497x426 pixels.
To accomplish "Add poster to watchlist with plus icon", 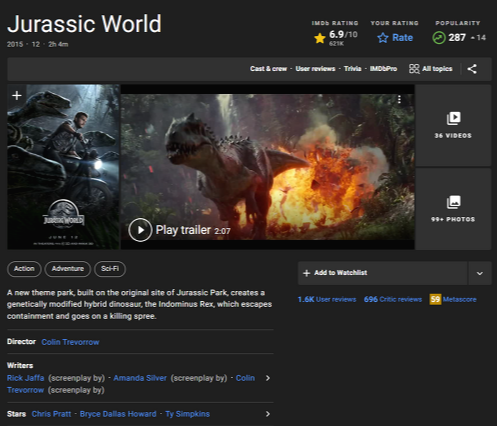I will click(x=17, y=96).
